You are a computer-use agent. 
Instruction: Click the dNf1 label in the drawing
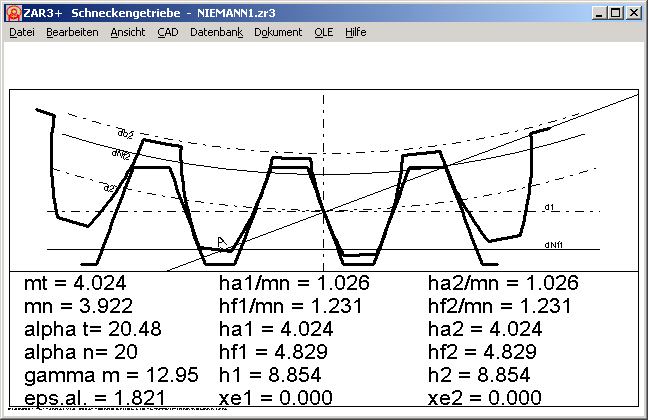click(553, 244)
